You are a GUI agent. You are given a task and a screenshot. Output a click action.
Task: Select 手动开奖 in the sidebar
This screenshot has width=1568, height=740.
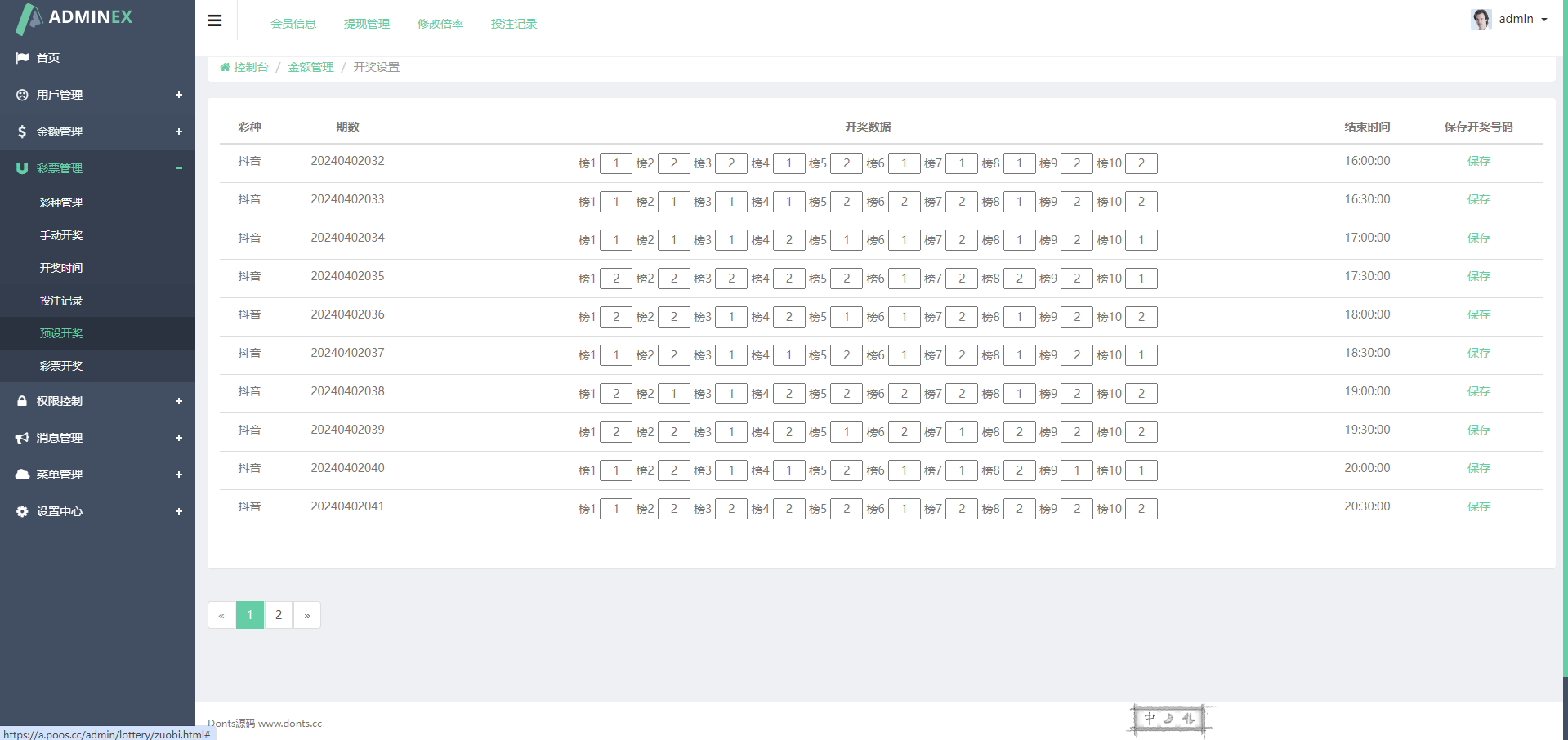coord(61,235)
